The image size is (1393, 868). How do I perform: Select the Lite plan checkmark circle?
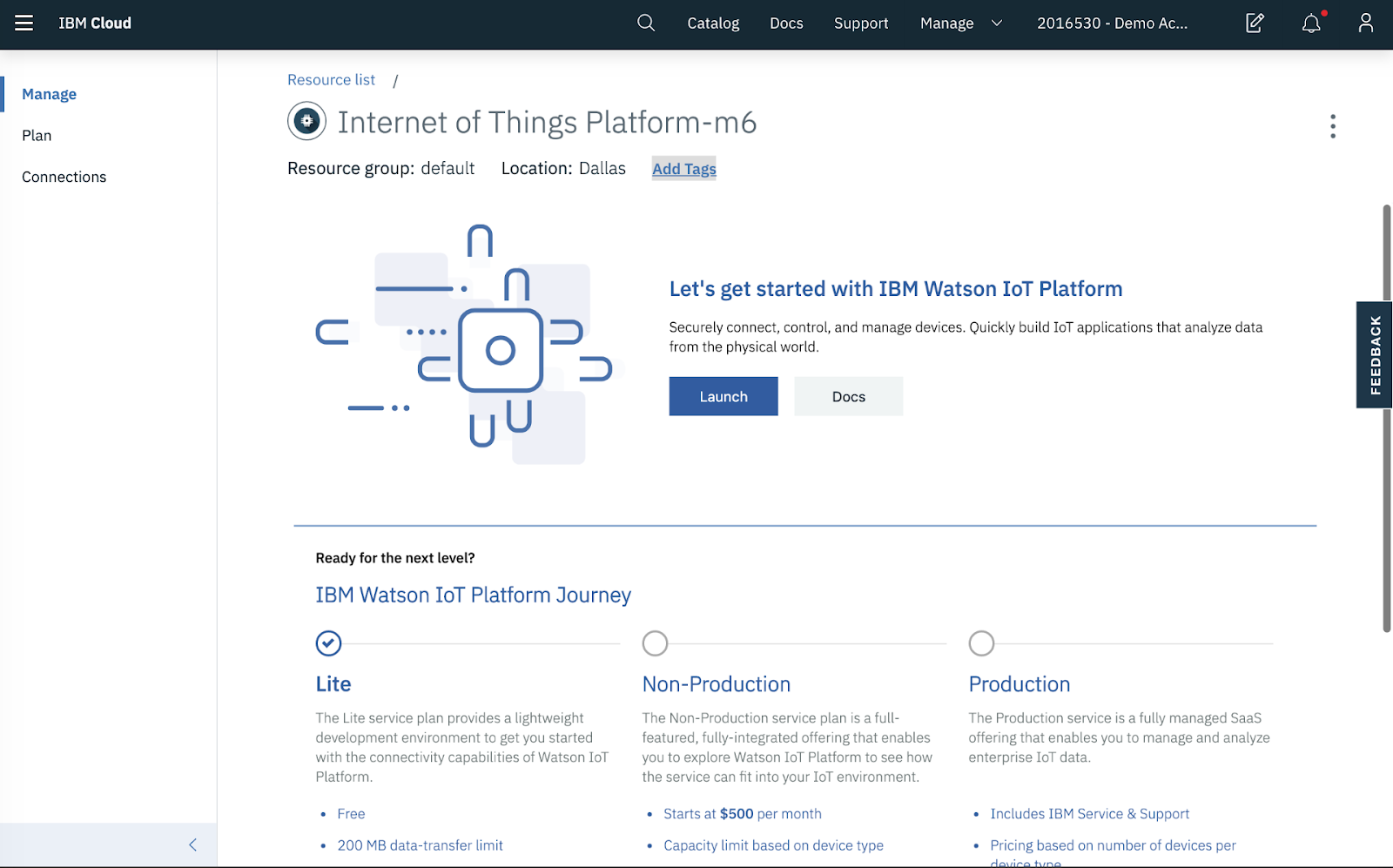pyautogui.click(x=328, y=643)
